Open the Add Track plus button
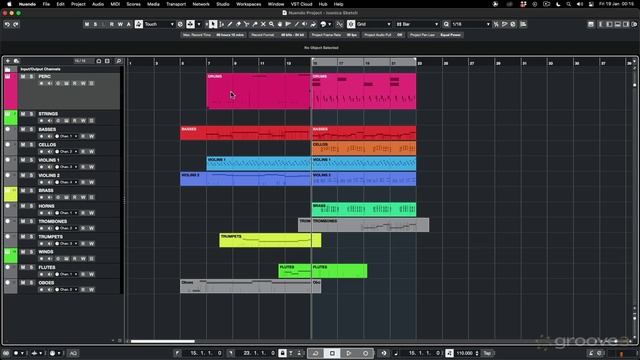The image size is (640, 360). (8, 61)
